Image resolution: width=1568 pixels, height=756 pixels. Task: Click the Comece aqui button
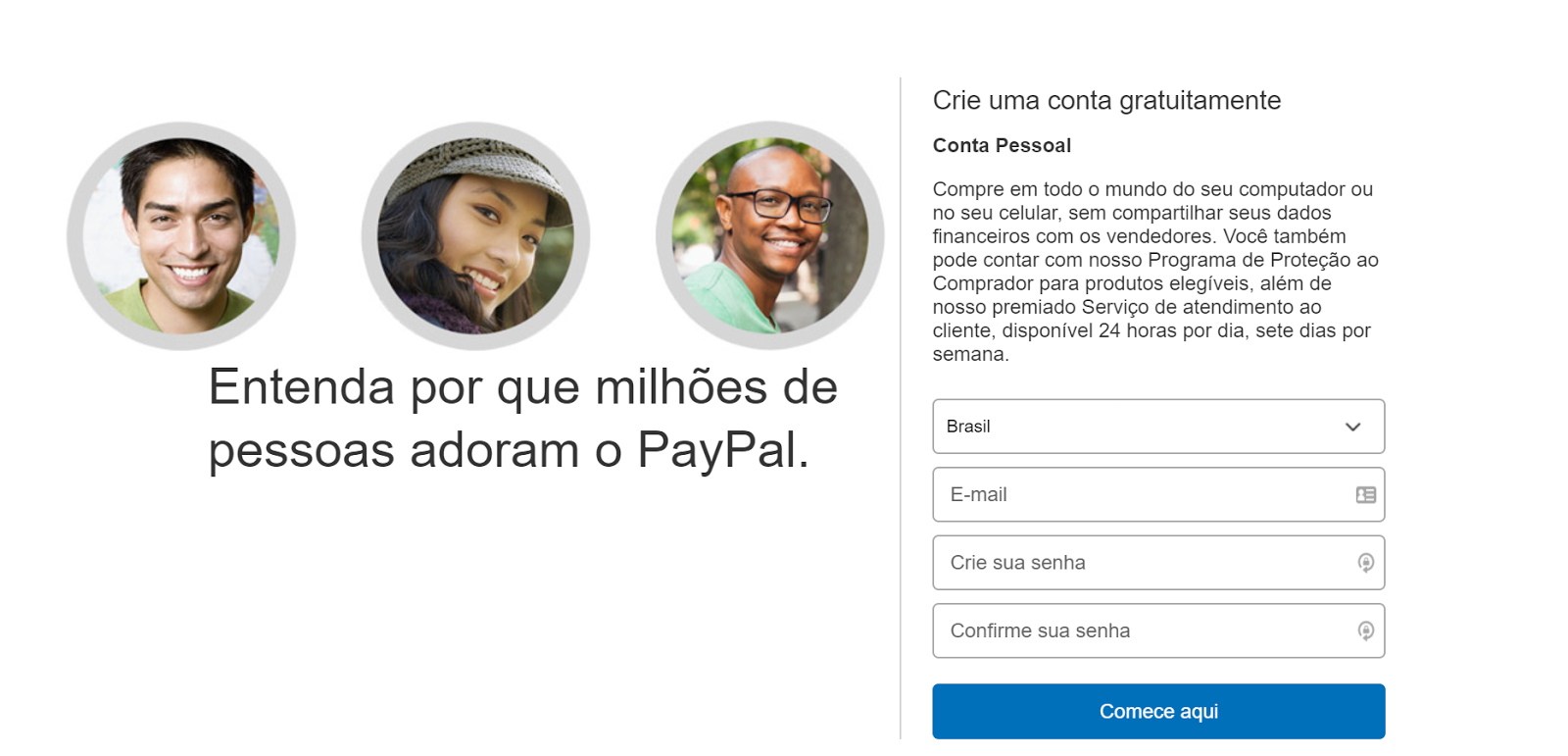(1158, 711)
